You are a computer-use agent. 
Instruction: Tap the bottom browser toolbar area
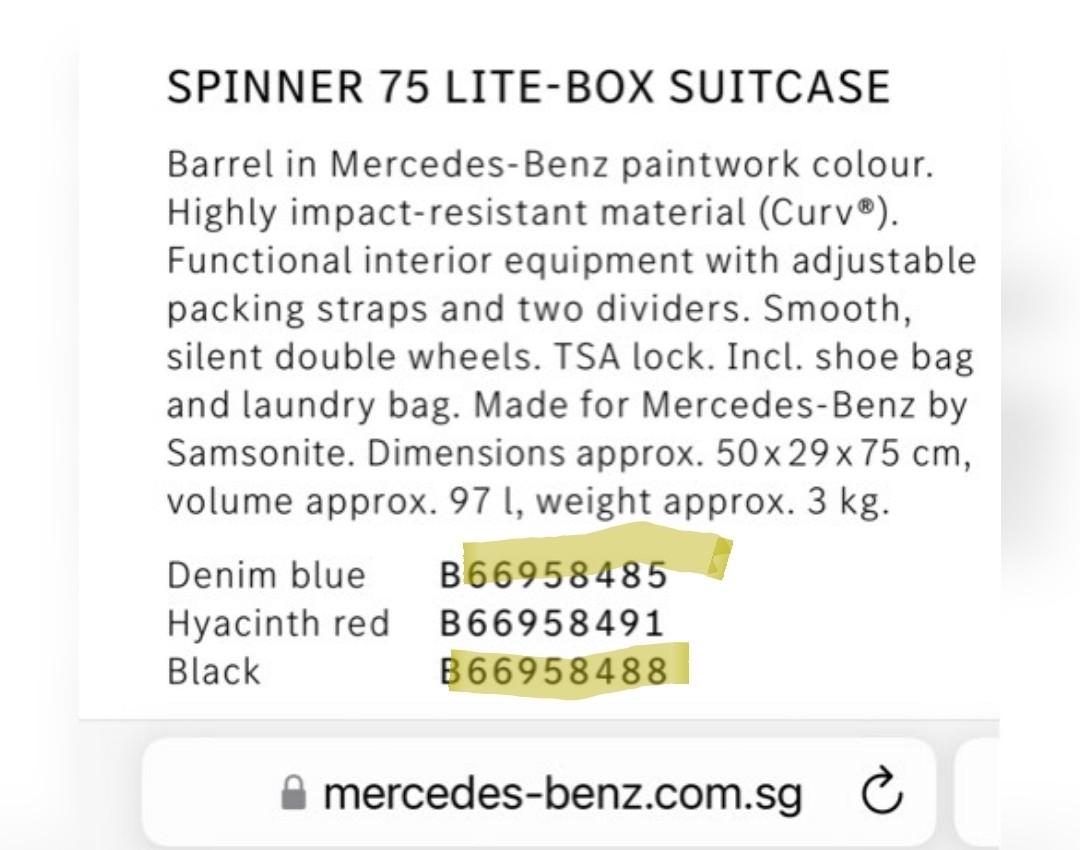[540, 793]
